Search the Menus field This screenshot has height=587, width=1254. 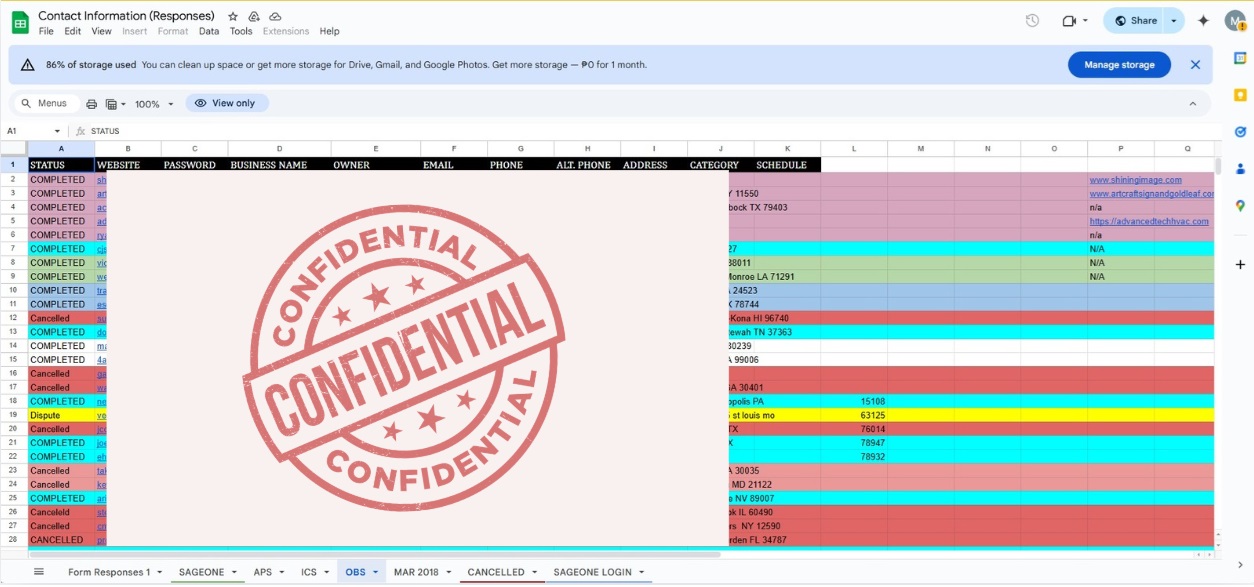click(45, 103)
